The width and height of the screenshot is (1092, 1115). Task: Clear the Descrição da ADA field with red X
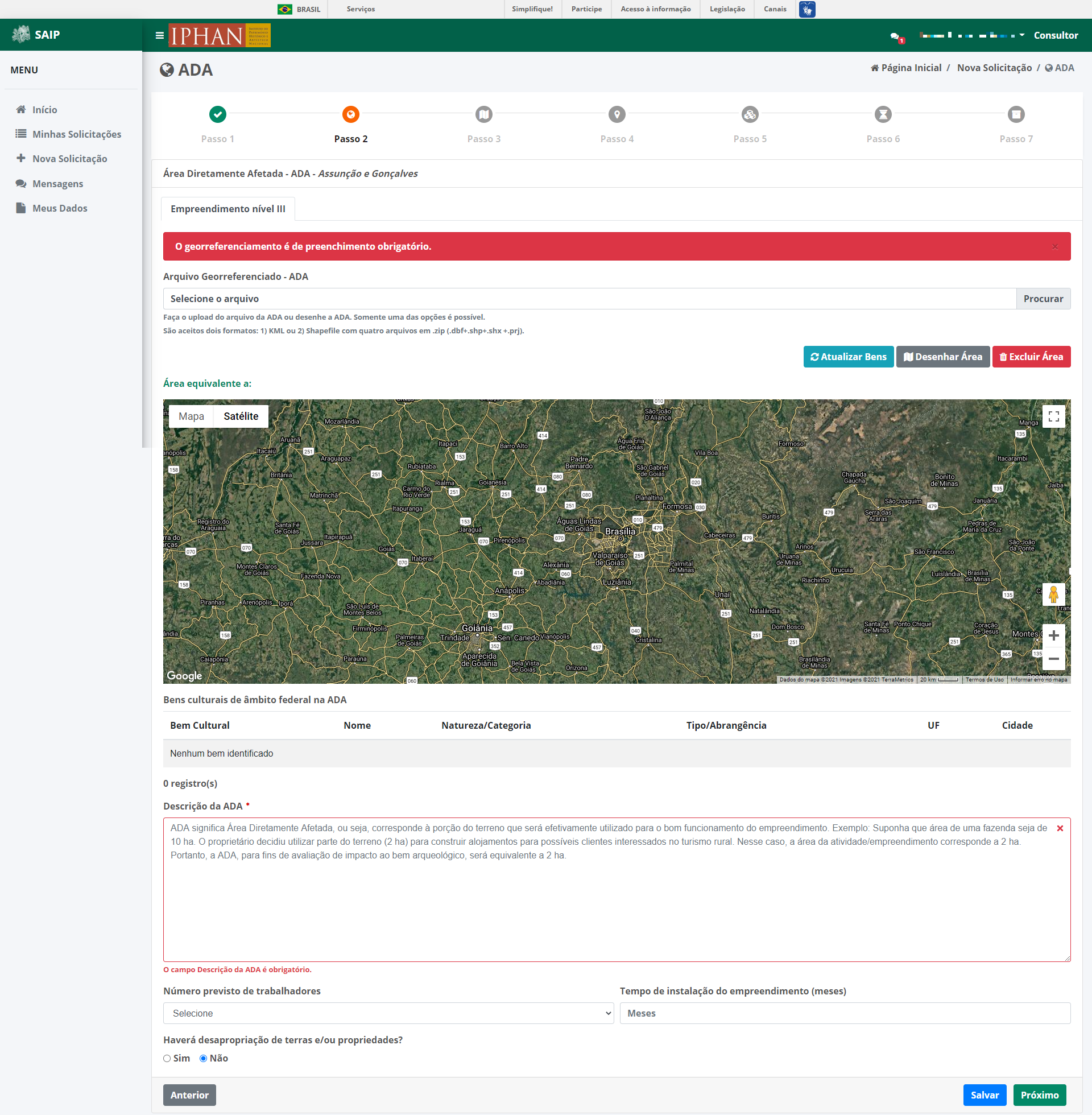1060,828
